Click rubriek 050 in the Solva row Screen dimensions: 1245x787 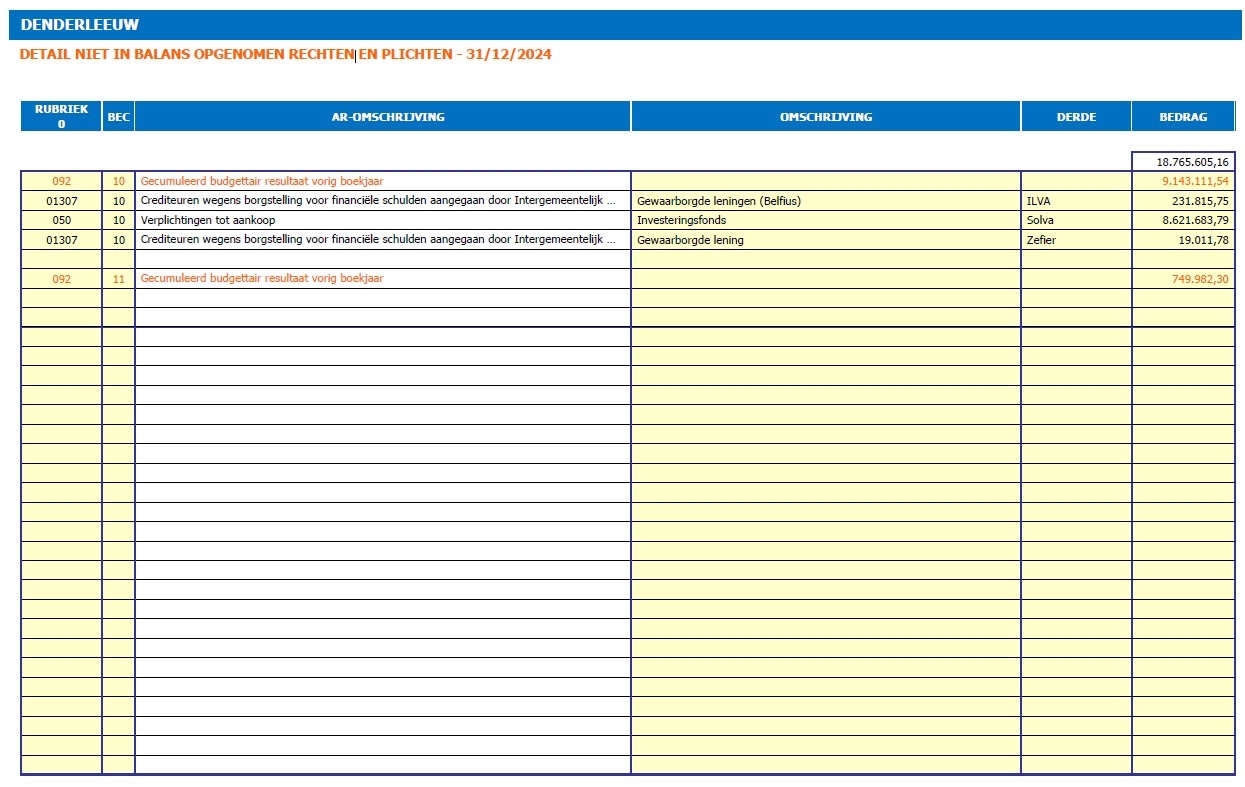[x=61, y=220]
